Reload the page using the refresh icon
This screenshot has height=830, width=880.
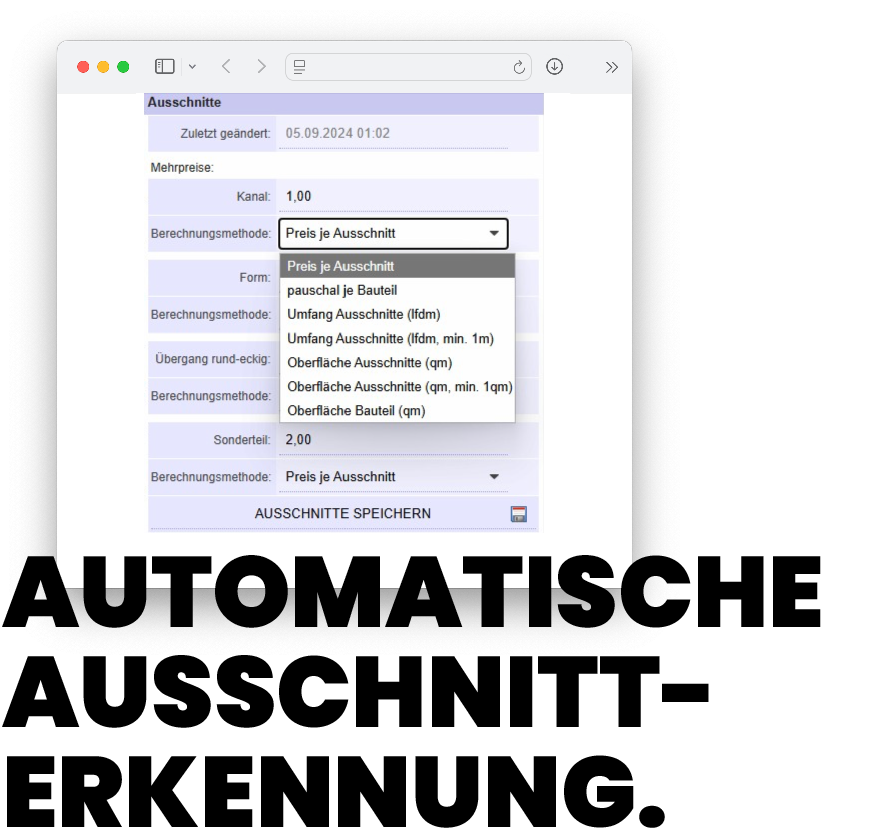click(519, 67)
